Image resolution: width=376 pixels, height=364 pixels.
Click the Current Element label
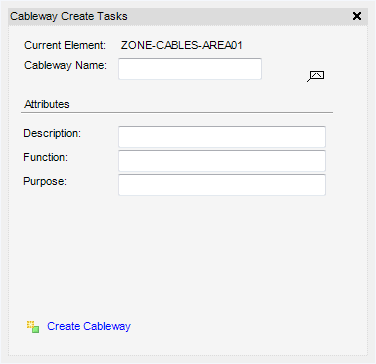pyautogui.click(x=65, y=45)
